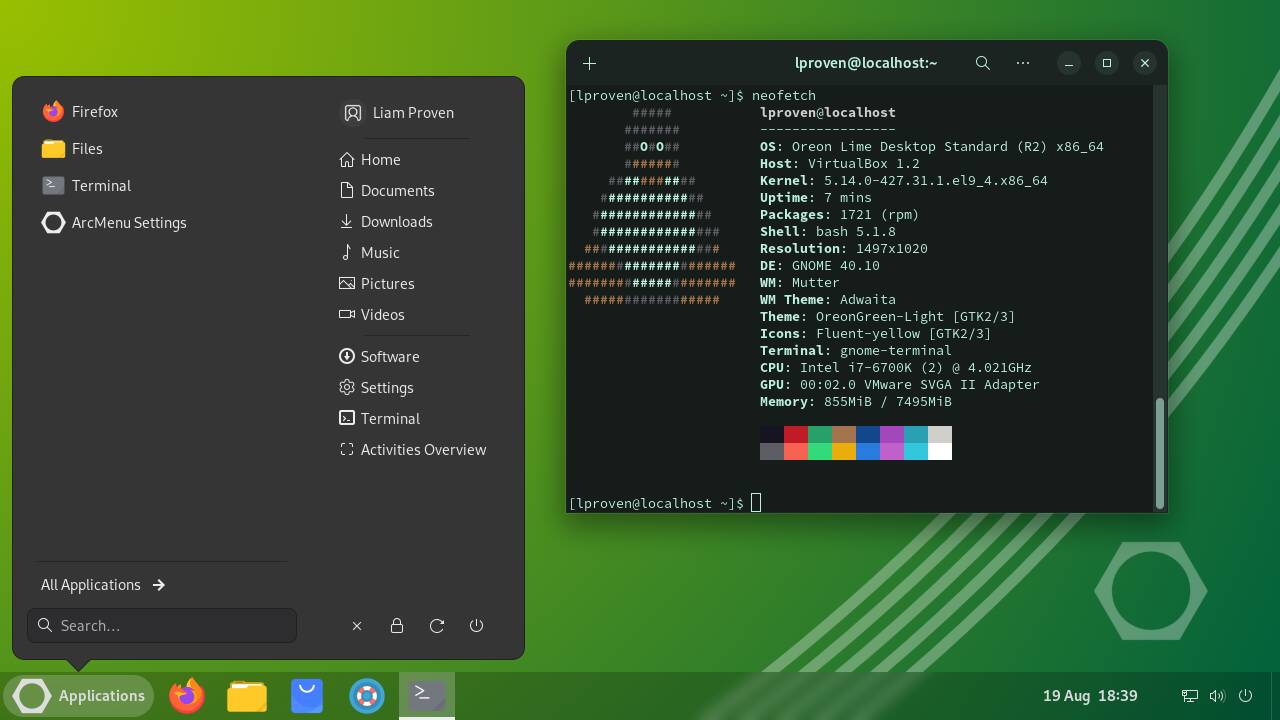
Task: Click the restart icon in ArcMenu
Action: tap(437, 626)
